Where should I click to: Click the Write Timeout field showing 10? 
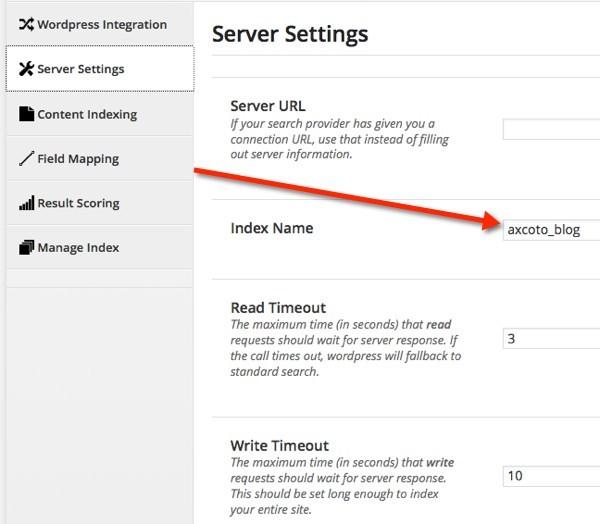[551, 476]
